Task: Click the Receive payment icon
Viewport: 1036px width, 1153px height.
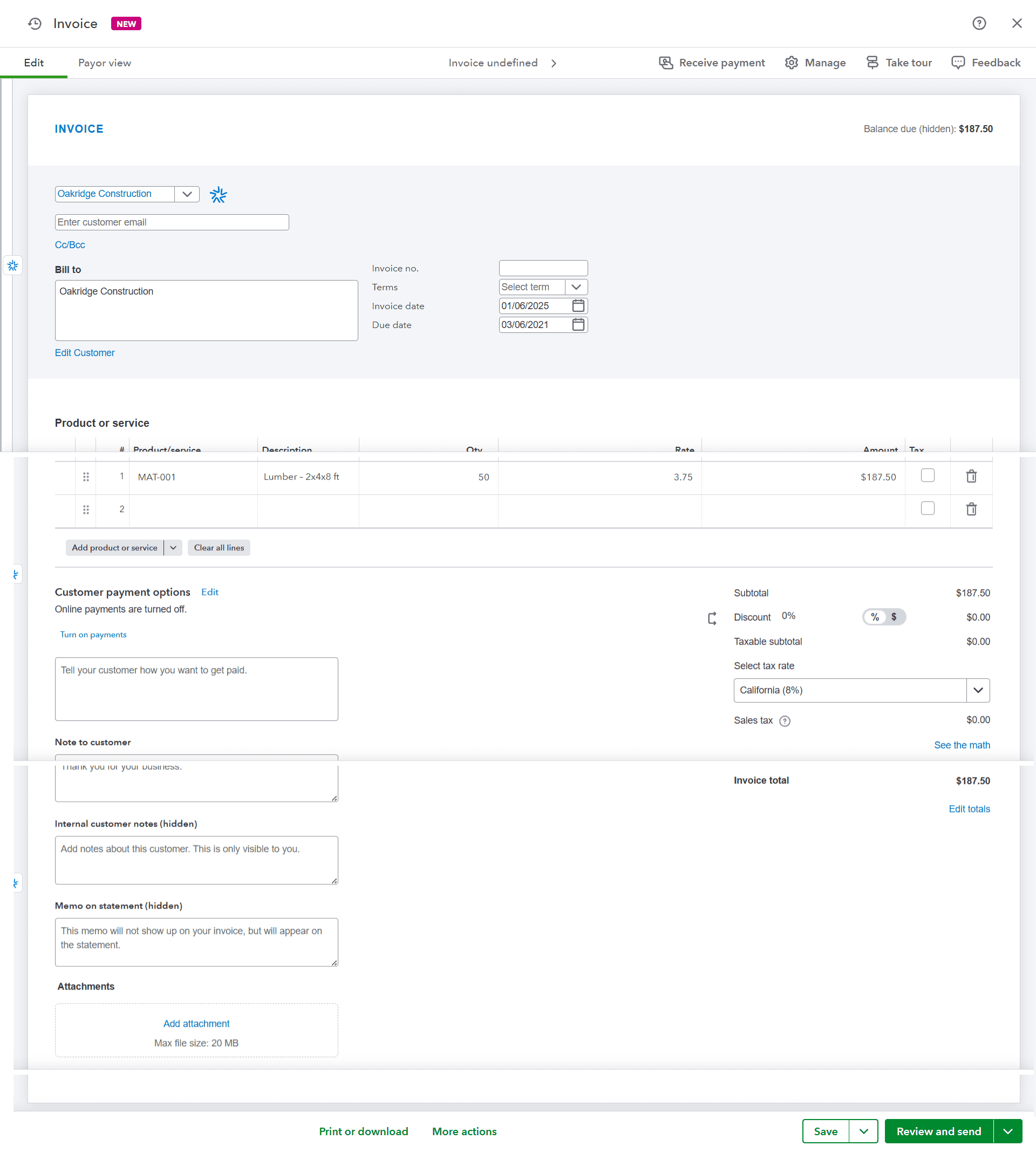Action: tap(665, 63)
